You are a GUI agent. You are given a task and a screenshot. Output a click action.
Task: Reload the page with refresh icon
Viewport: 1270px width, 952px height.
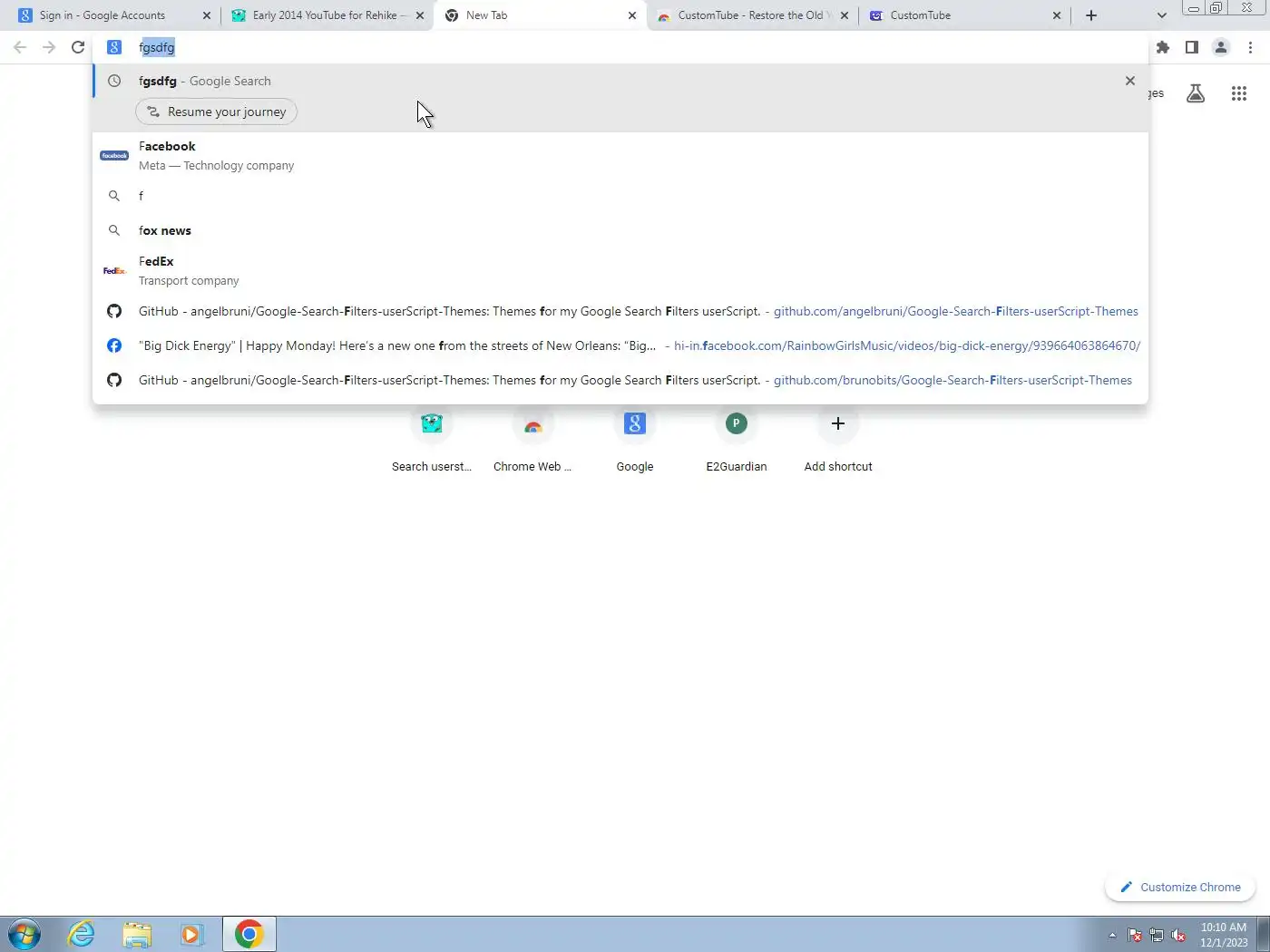click(78, 47)
